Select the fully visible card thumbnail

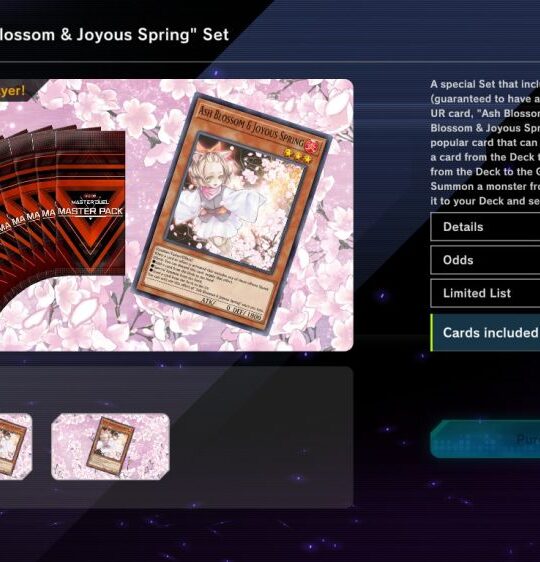point(110,446)
